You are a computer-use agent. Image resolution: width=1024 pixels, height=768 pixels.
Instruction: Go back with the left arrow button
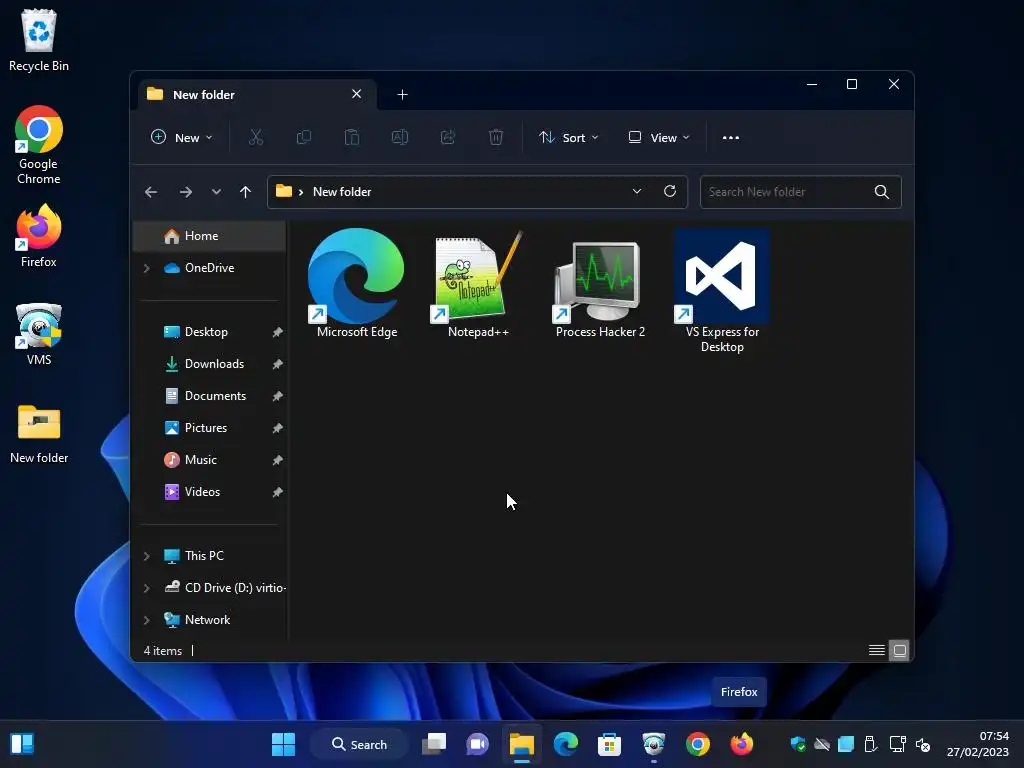pyautogui.click(x=151, y=192)
